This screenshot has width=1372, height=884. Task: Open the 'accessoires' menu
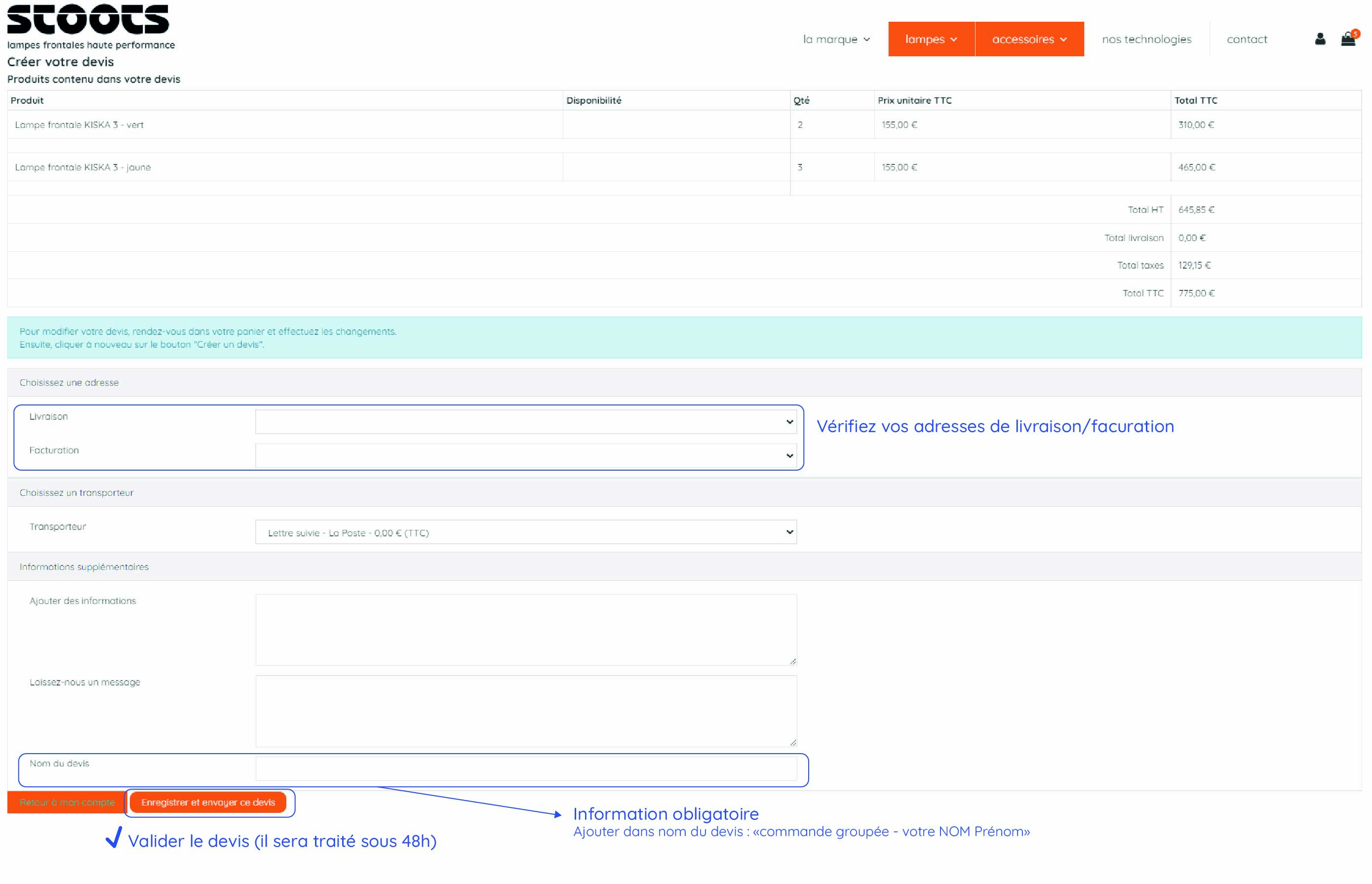point(1029,39)
